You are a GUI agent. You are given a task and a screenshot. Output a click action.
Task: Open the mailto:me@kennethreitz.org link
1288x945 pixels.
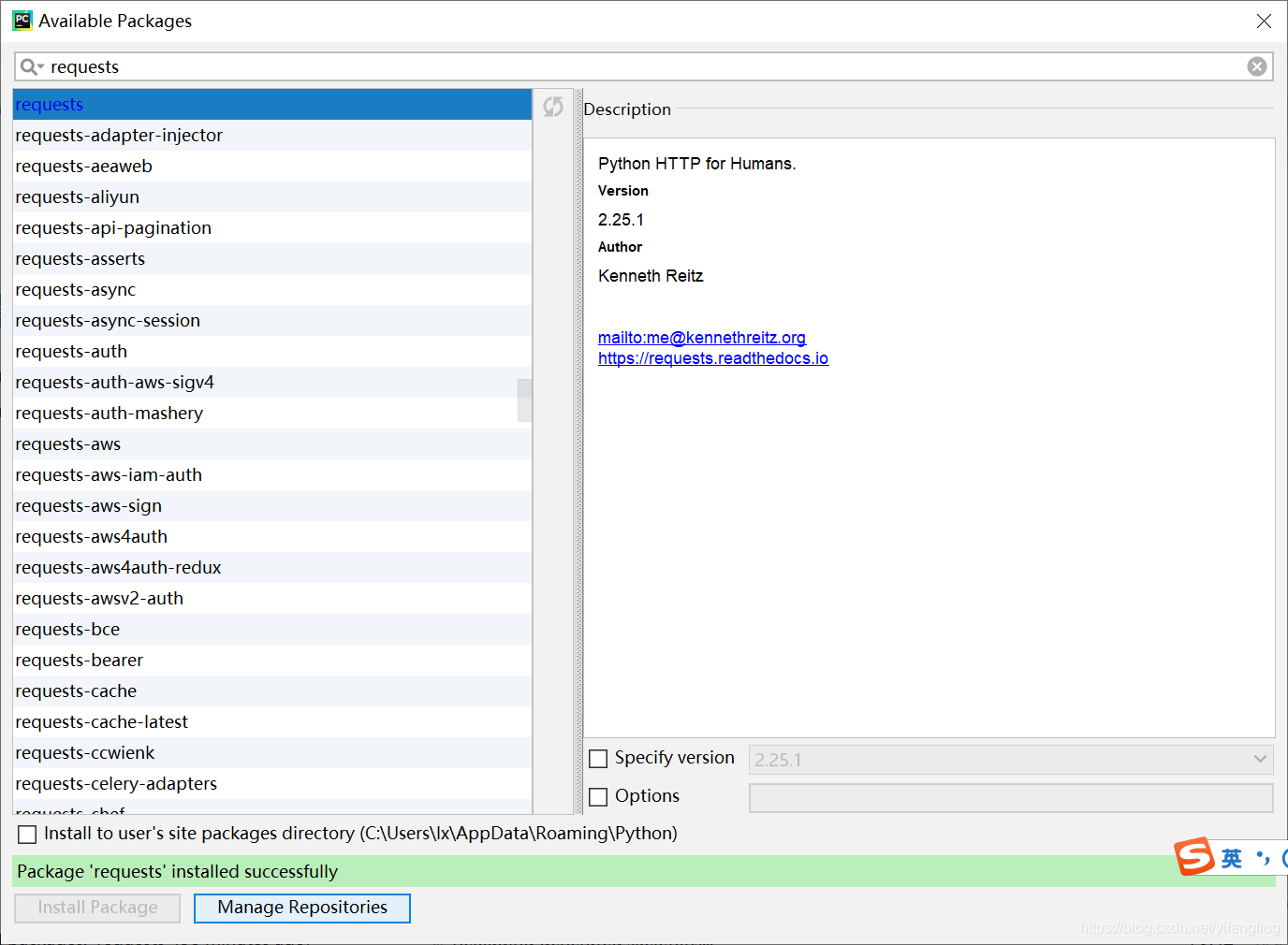[702, 338]
